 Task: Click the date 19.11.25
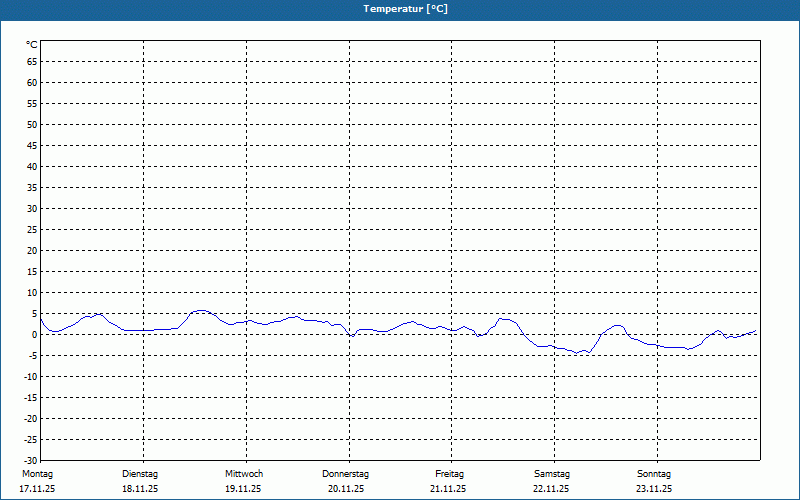[243, 489]
